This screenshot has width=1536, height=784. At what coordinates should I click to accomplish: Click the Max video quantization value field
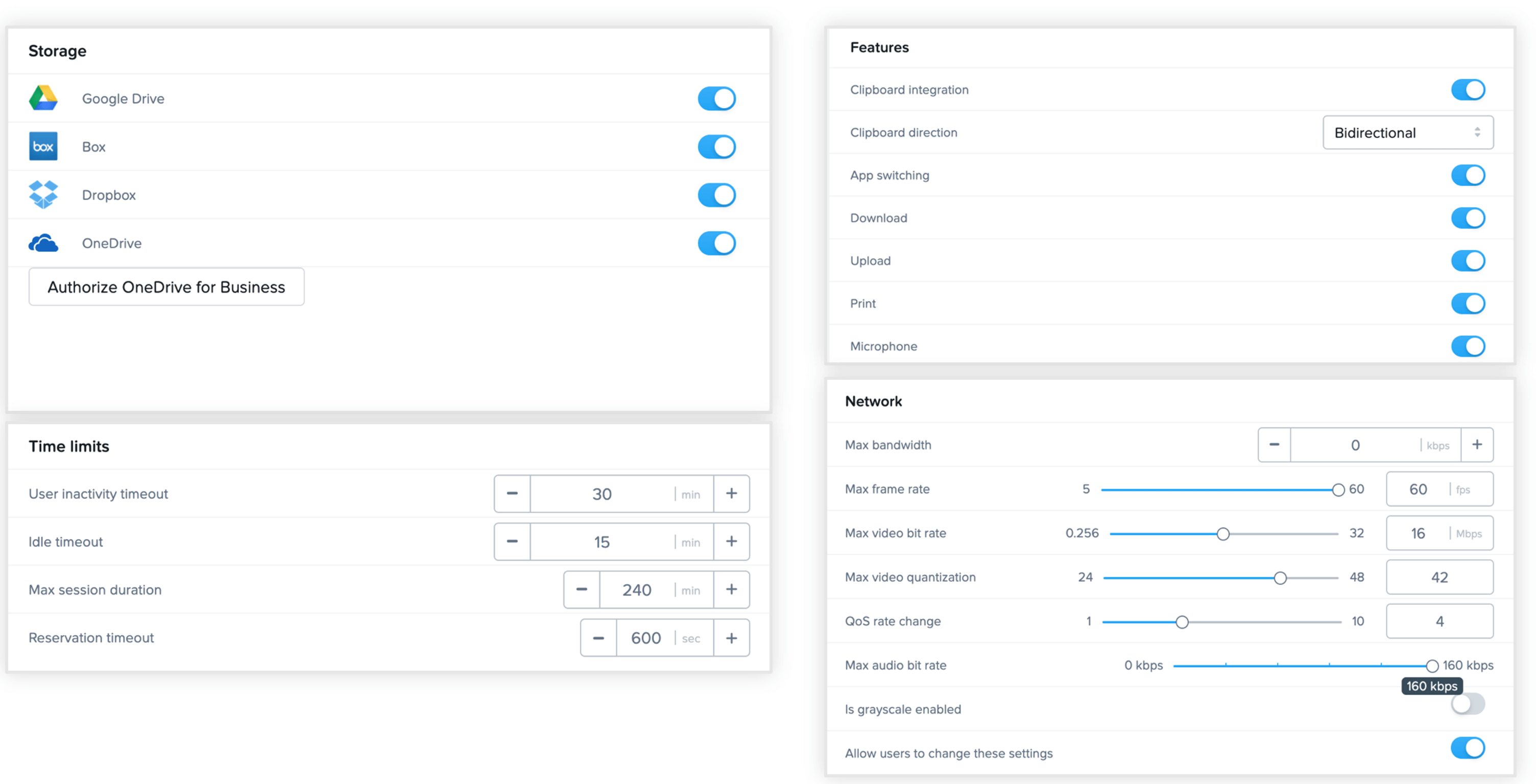1439,577
